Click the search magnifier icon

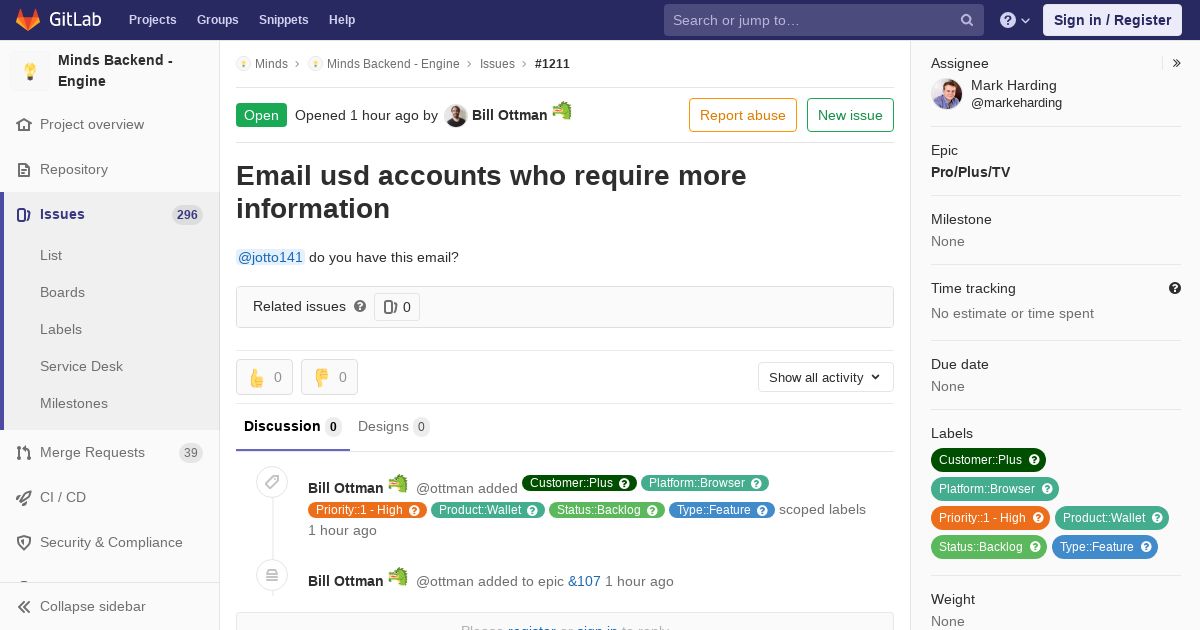tap(967, 20)
